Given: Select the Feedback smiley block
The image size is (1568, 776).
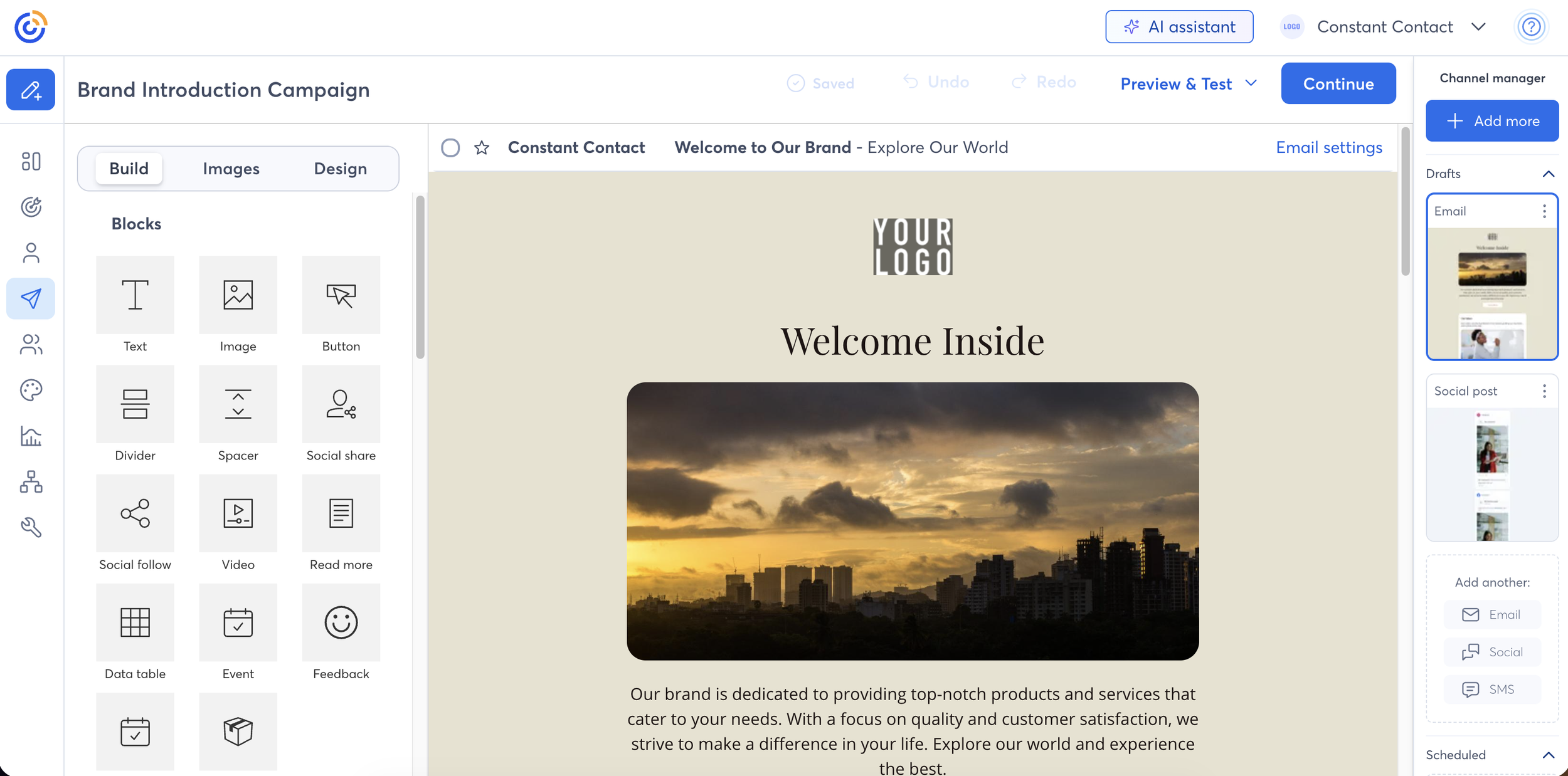Looking at the screenshot, I should (341, 622).
